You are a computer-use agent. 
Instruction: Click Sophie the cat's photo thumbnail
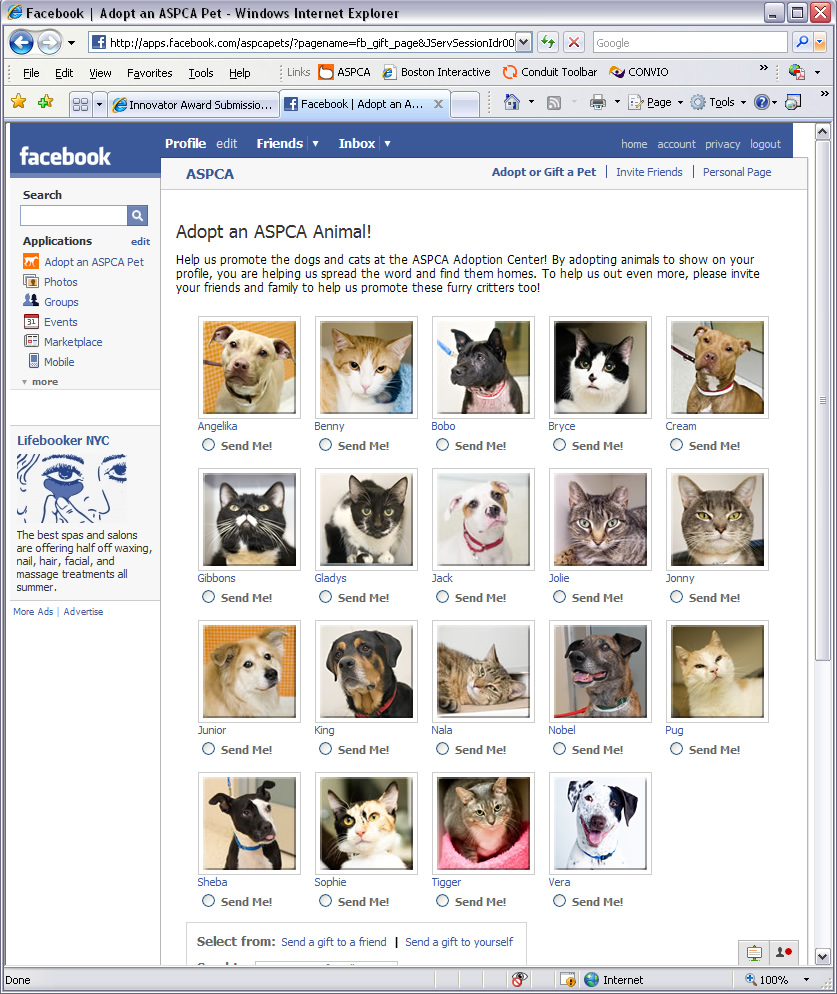(367, 823)
